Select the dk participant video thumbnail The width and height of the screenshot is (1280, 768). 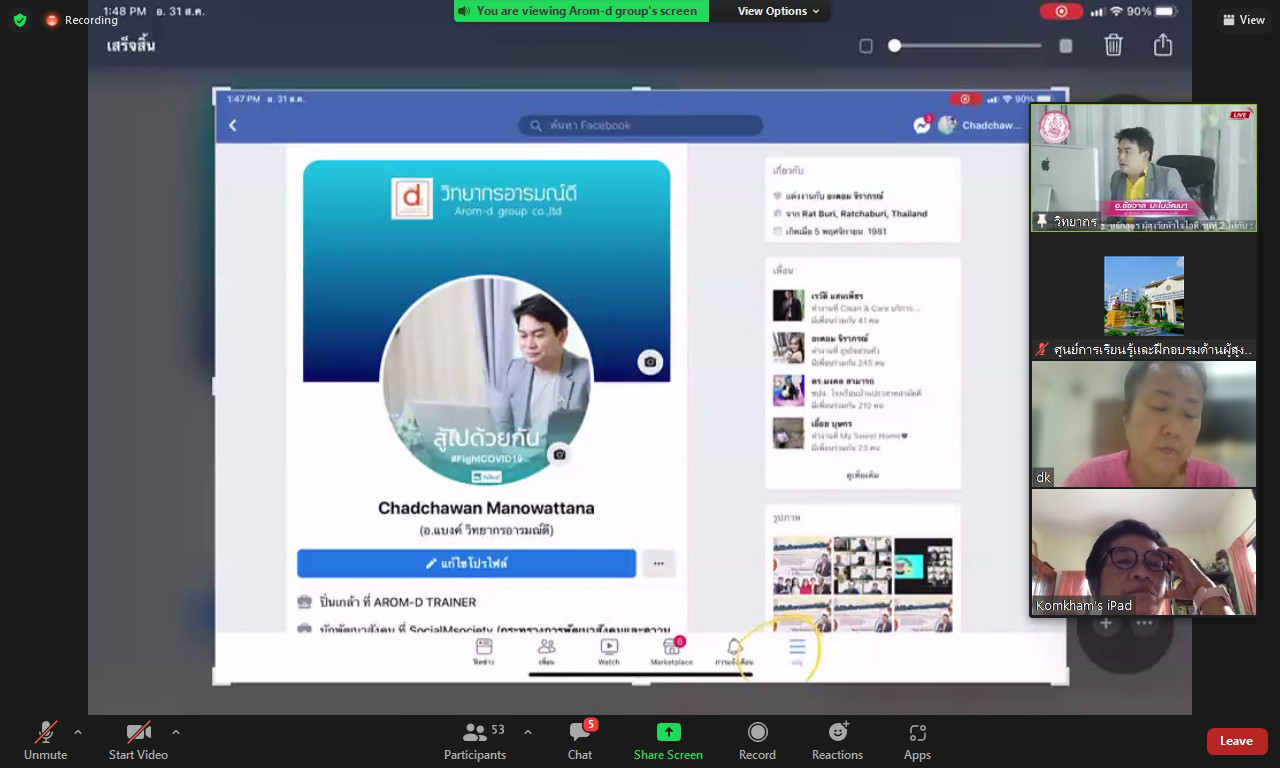coord(1143,424)
